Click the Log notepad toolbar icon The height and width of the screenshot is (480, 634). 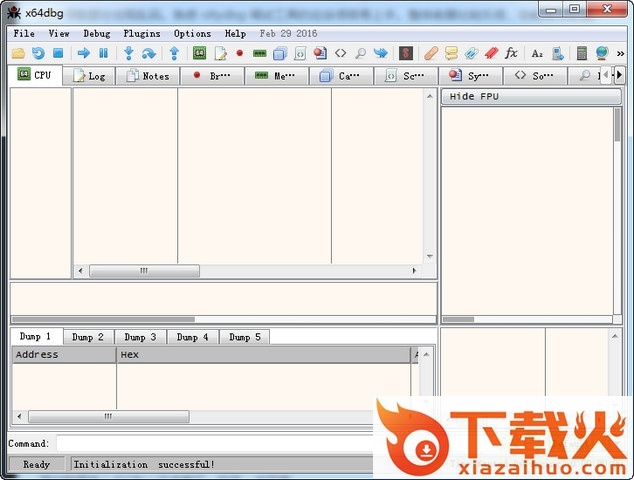tap(220, 53)
